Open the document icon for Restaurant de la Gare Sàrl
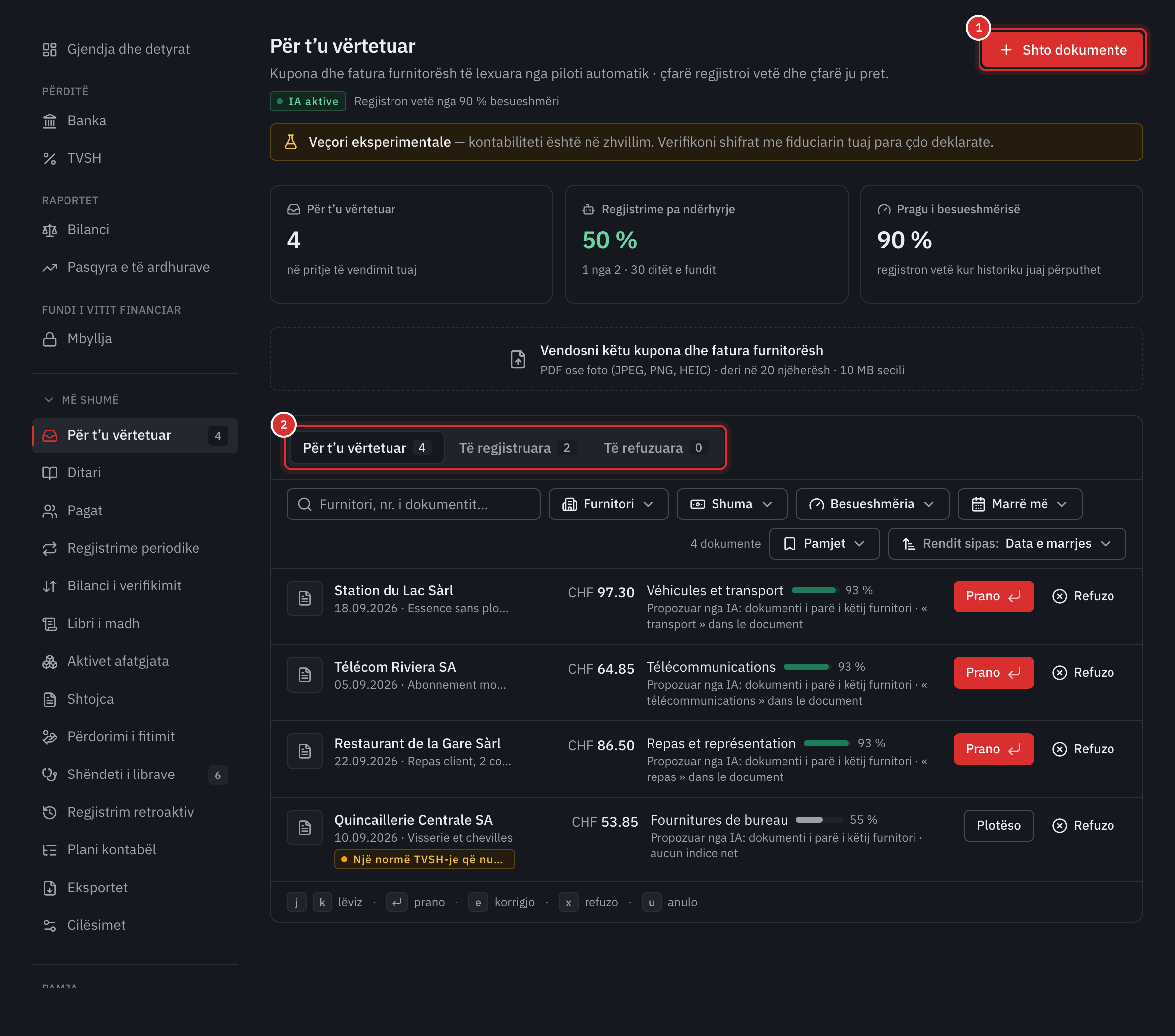 point(304,751)
